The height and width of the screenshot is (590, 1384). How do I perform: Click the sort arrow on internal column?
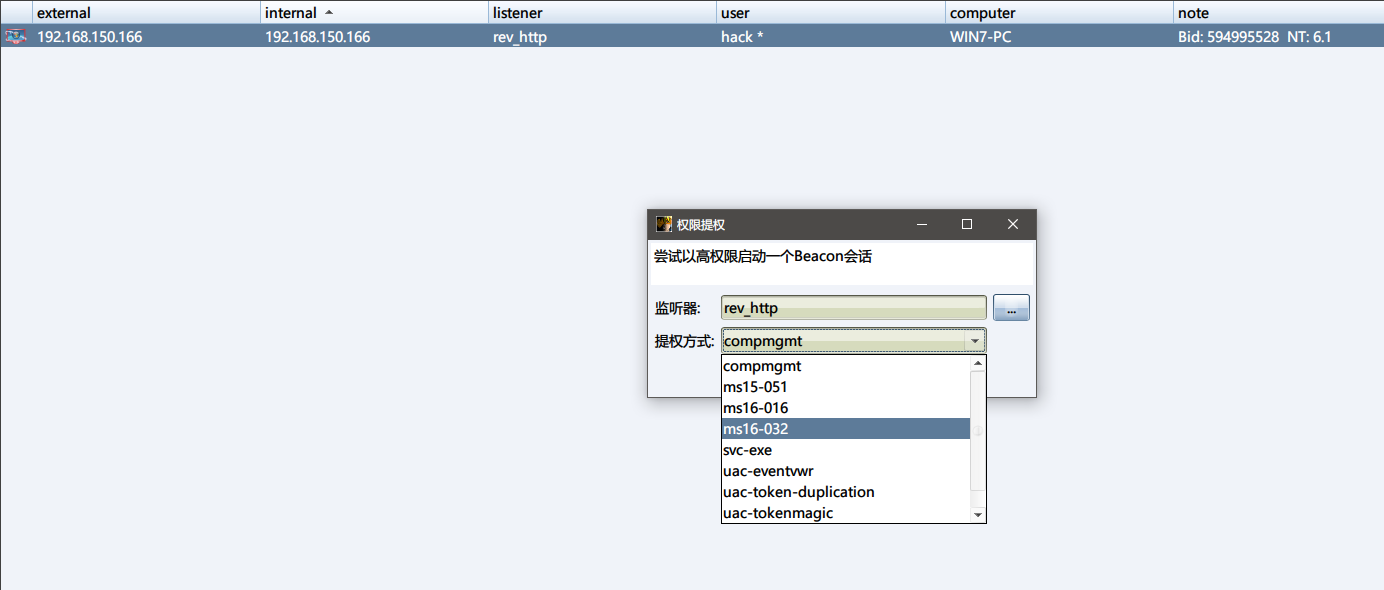329,13
